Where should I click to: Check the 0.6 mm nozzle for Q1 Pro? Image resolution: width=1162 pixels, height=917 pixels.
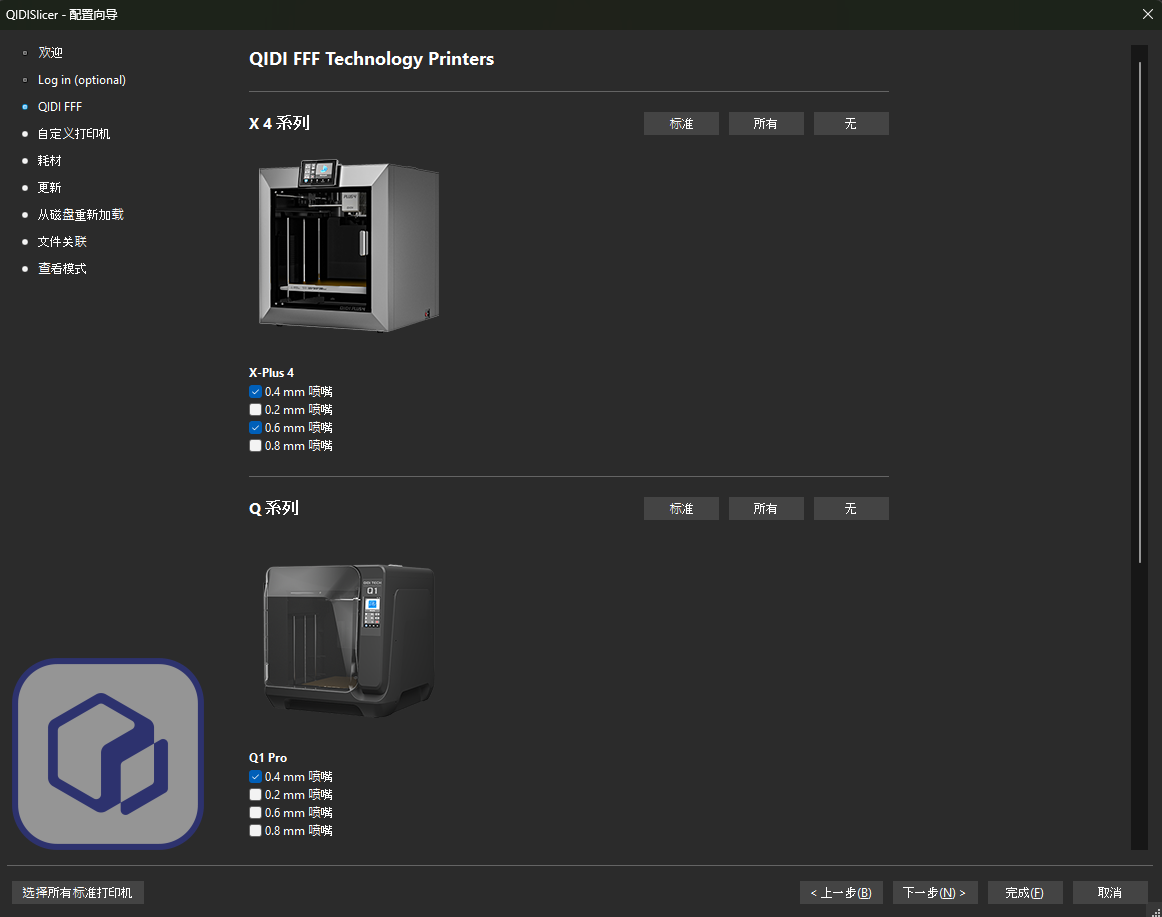point(255,812)
